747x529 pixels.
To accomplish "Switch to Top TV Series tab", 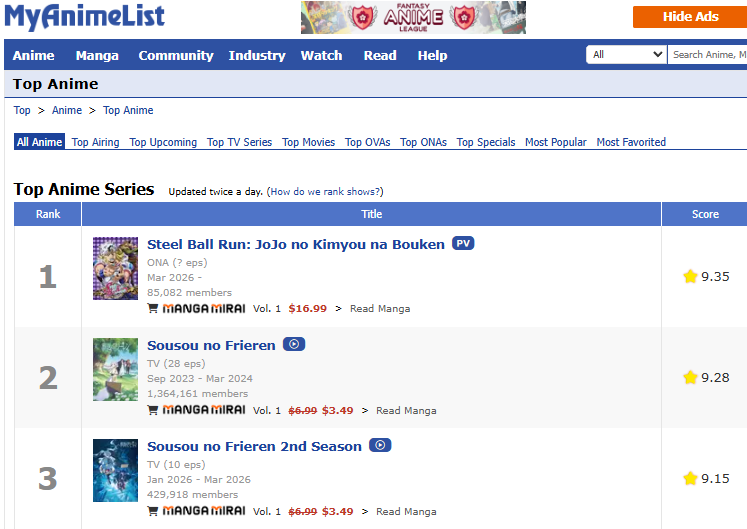I will point(239,142).
